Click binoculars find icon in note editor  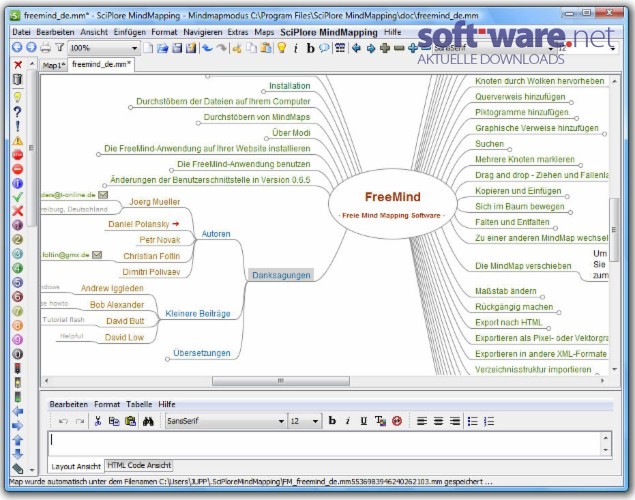pyautogui.click(x=148, y=421)
